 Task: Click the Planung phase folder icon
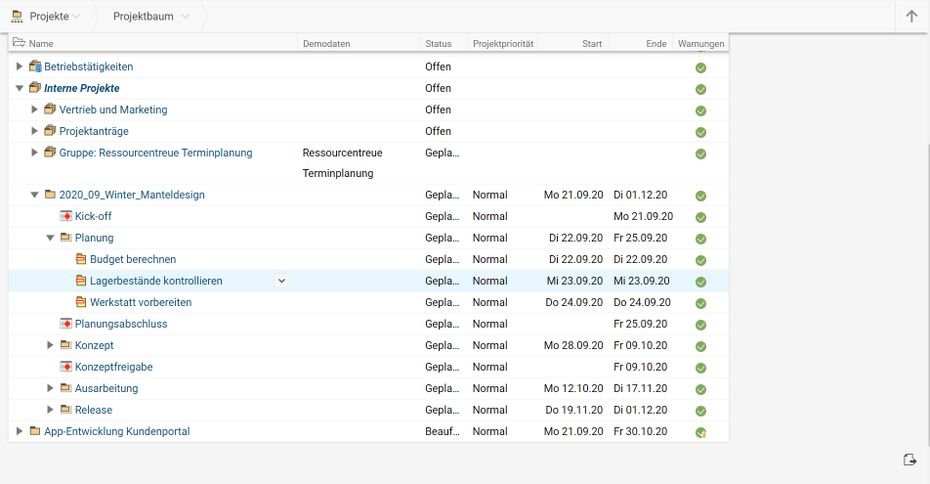point(66,237)
